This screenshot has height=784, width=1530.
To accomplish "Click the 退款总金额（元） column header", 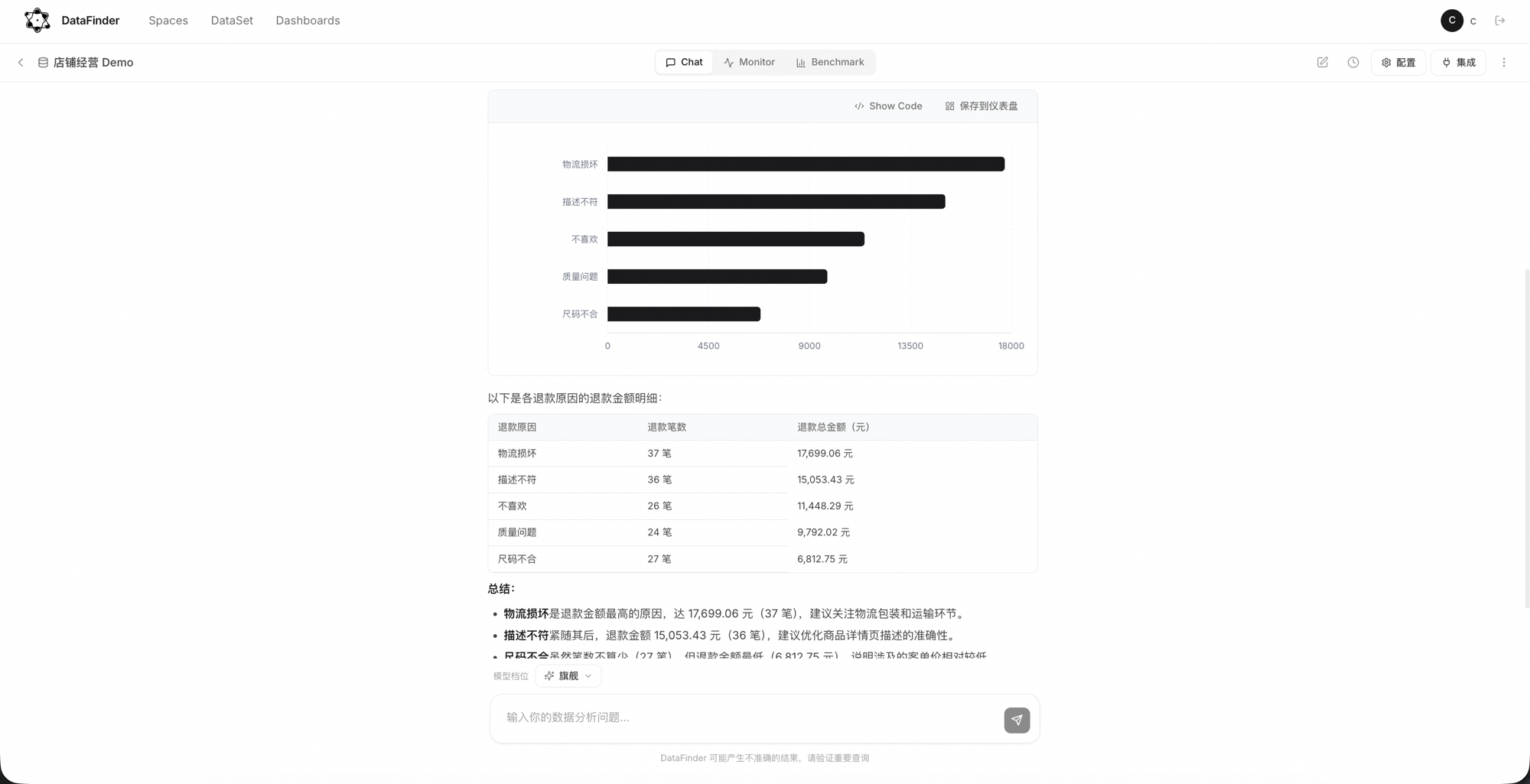I will [x=833, y=428].
